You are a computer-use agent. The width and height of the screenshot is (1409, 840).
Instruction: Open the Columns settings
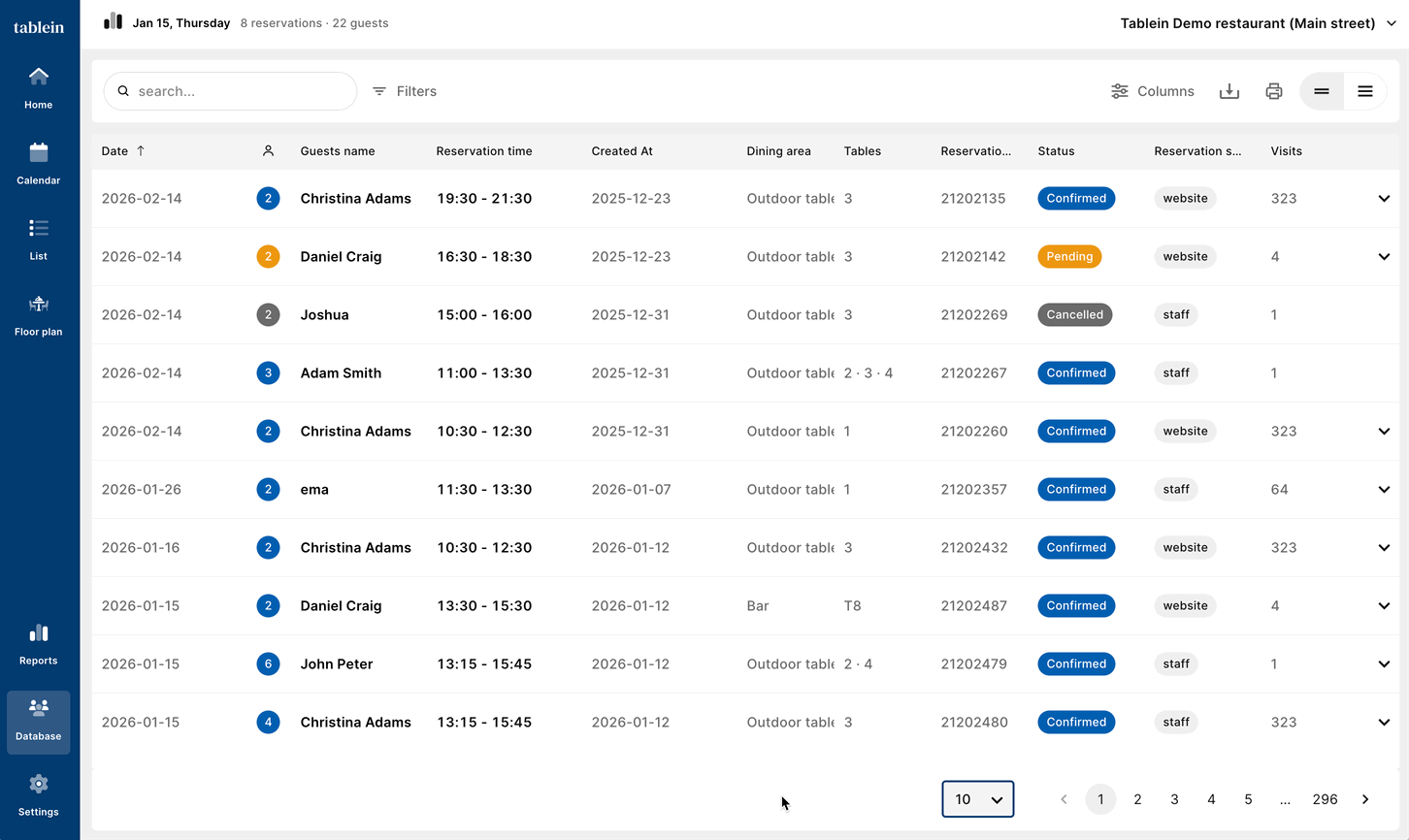1153,91
